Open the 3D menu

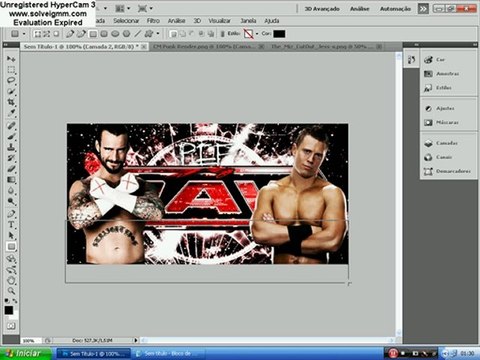[x=197, y=21]
